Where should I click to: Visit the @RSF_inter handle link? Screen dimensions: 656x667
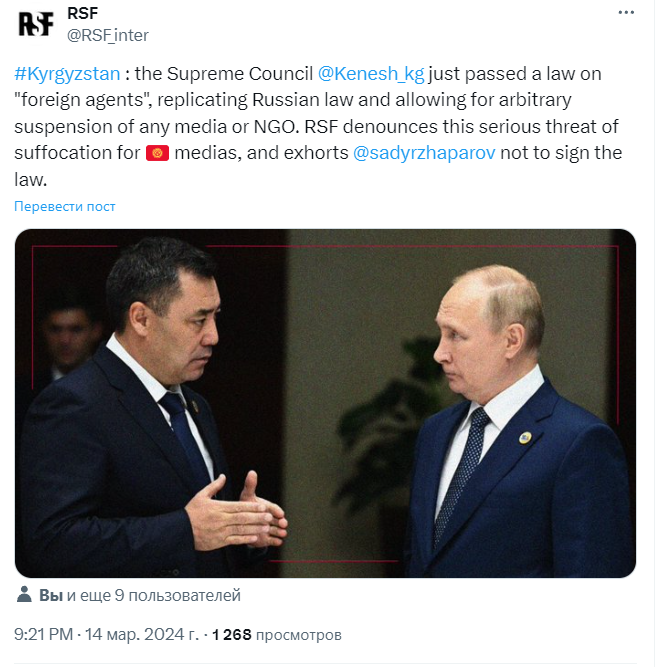pyautogui.click(x=107, y=36)
